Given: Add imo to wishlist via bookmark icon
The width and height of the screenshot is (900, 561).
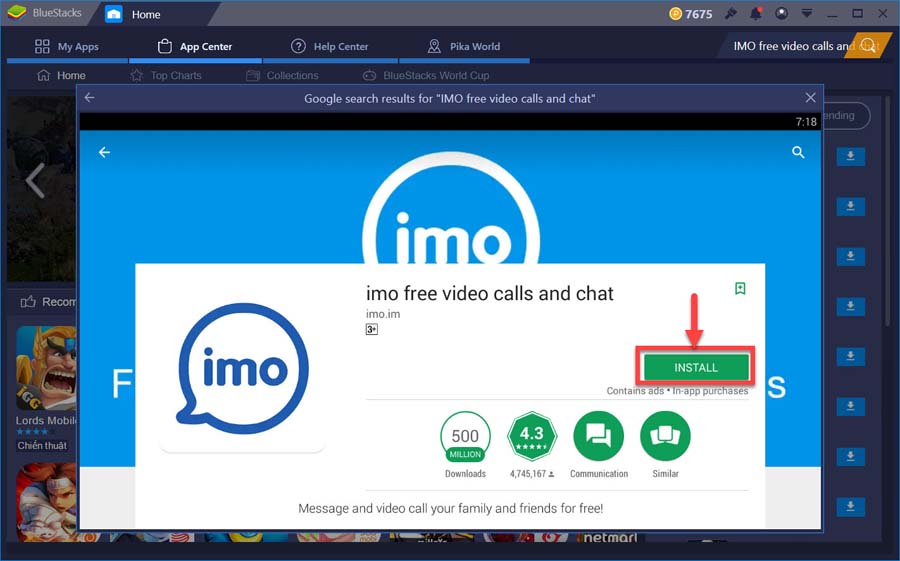Looking at the screenshot, I should [740, 288].
